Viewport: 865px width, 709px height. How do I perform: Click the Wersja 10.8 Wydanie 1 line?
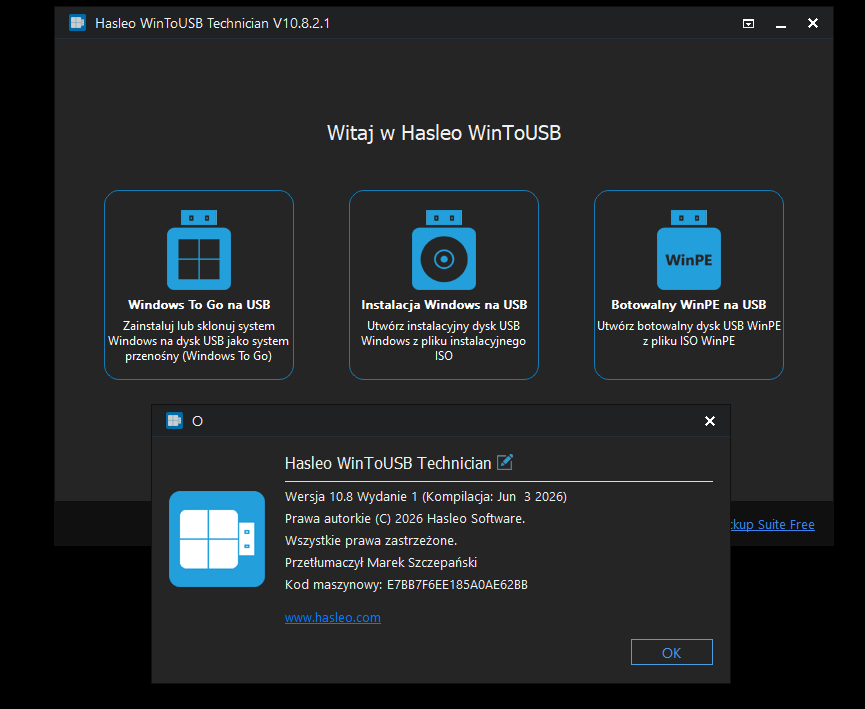click(426, 497)
